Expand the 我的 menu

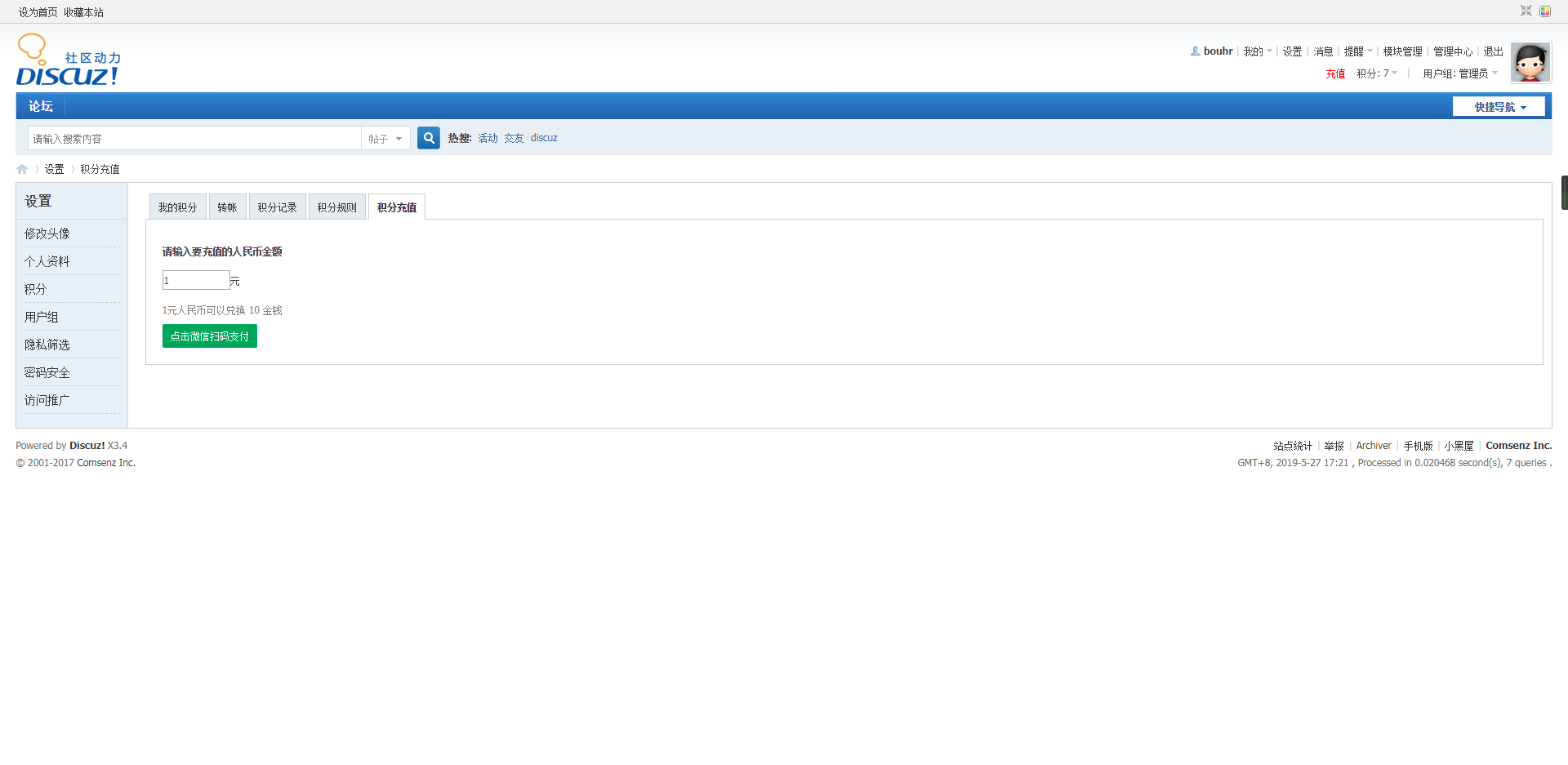click(x=1258, y=51)
